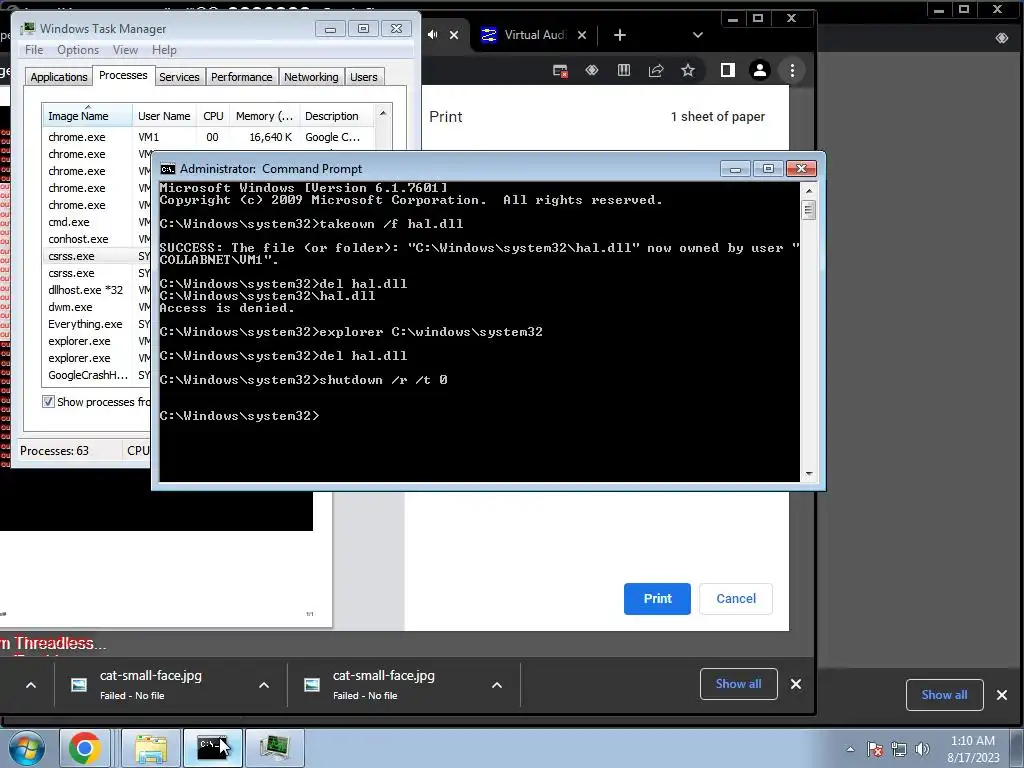Open Chrome three-dot menu
The height and width of the screenshot is (768, 1024).
792,71
